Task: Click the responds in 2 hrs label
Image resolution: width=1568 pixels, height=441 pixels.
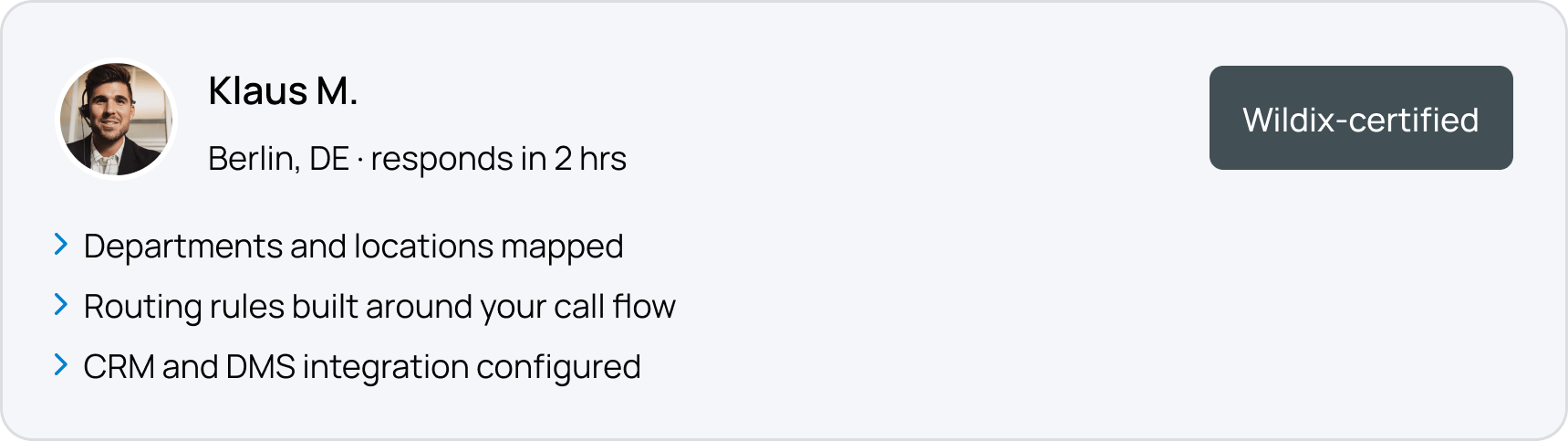Action: pyautogui.click(x=498, y=159)
